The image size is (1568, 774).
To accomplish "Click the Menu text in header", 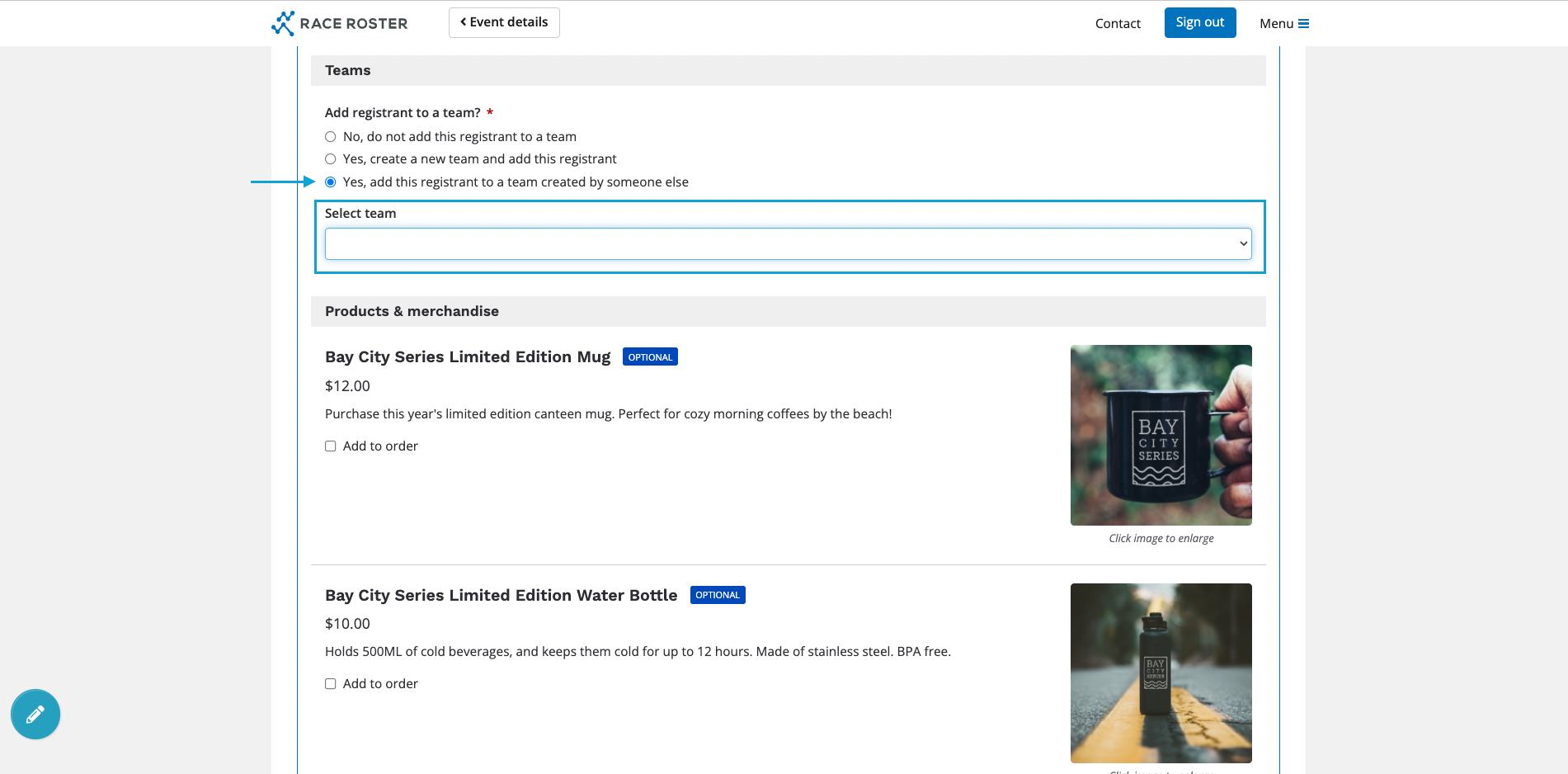I will coord(1276,24).
